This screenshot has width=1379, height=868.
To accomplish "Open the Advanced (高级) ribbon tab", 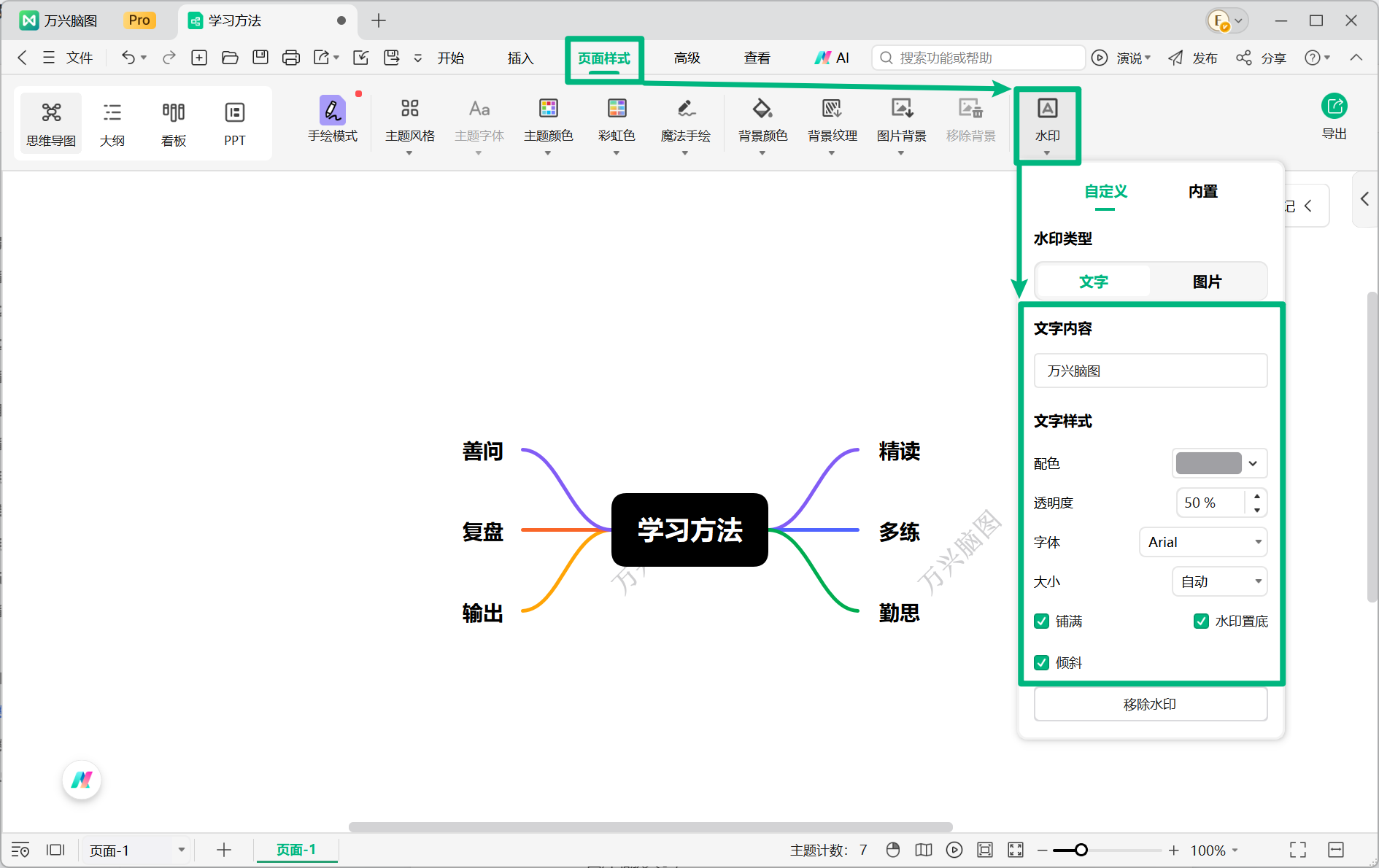I will click(687, 58).
